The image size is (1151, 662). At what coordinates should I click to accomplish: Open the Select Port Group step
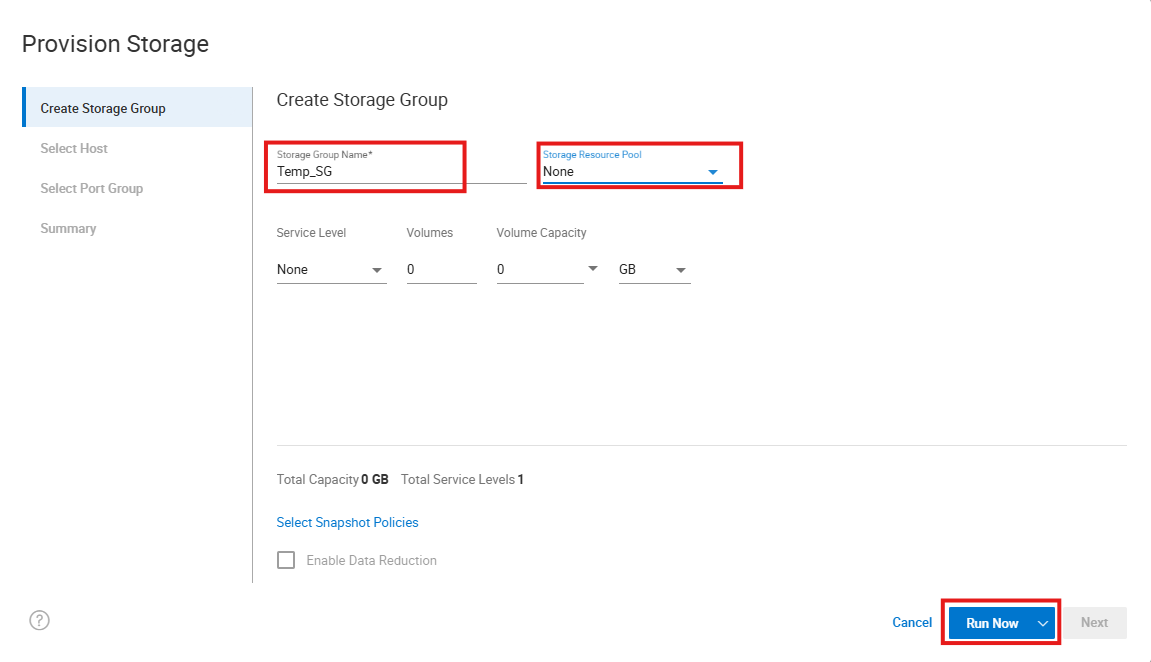click(92, 188)
